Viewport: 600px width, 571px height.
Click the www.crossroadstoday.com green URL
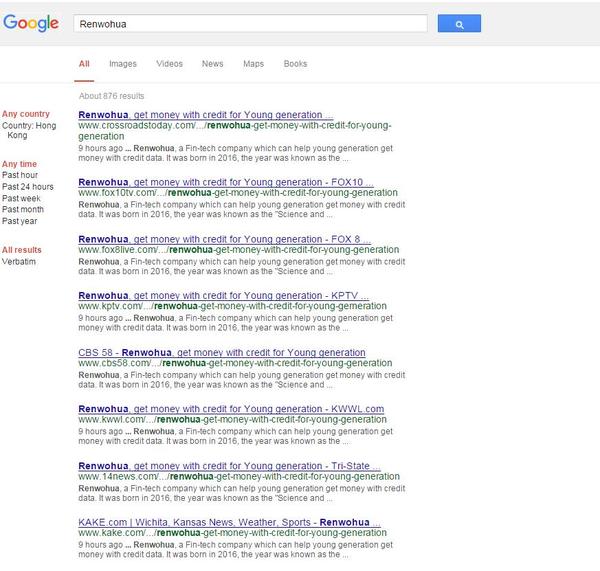click(235, 131)
